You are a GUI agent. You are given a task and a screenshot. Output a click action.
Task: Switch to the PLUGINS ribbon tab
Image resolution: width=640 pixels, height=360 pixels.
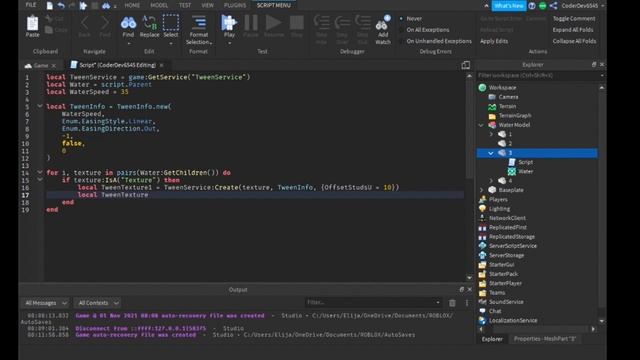(x=235, y=5)
